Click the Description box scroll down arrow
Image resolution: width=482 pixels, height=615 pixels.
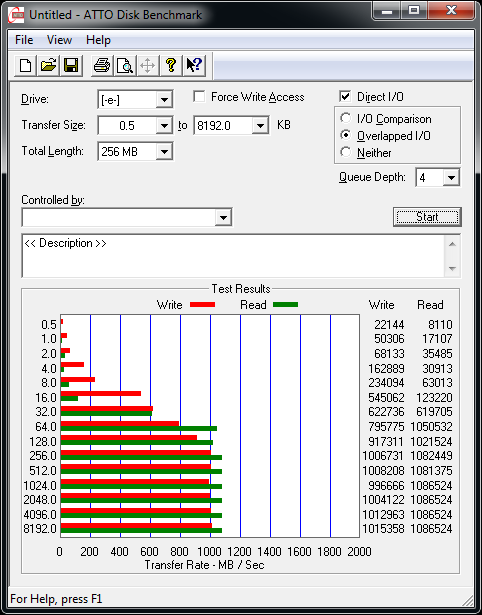[452, 269]
